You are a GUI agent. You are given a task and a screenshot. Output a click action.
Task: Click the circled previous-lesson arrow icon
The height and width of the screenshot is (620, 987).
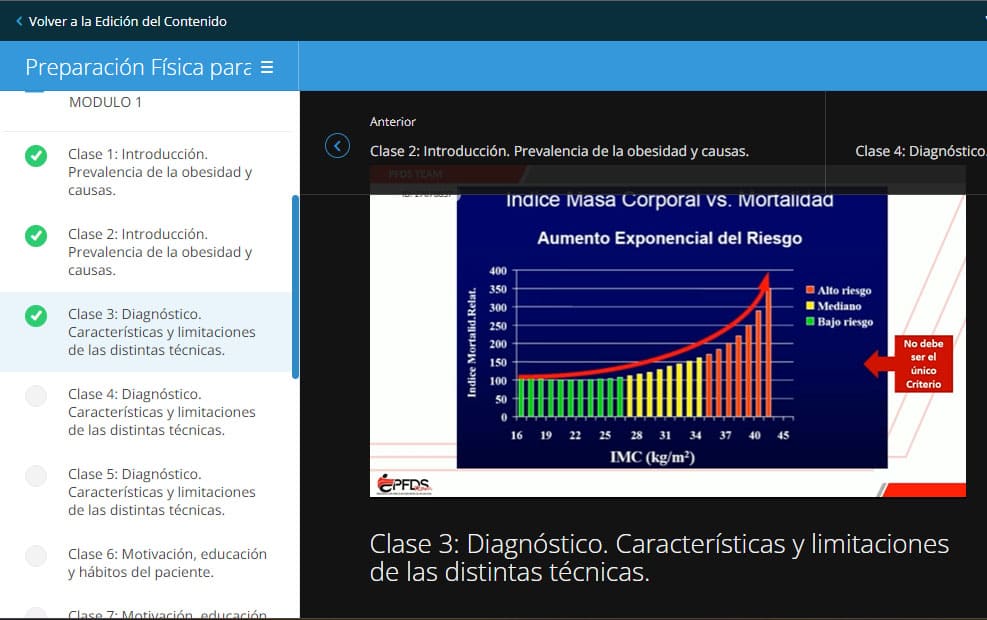[338, 146]
